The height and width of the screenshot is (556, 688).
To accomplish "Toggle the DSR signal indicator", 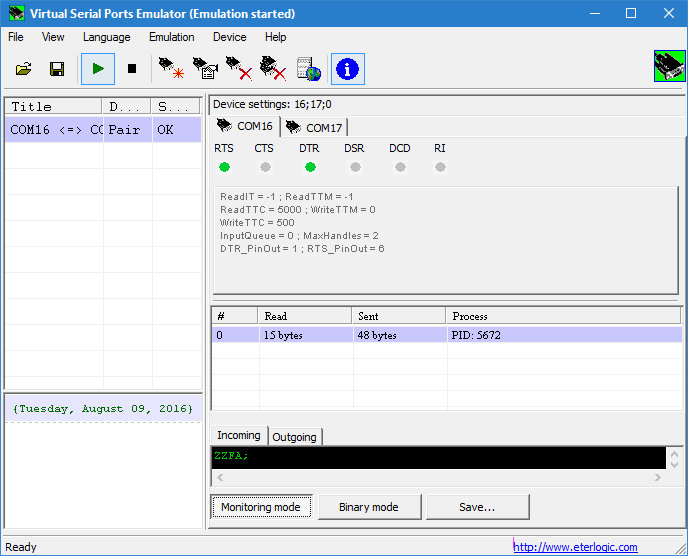I will coord(355,167).
